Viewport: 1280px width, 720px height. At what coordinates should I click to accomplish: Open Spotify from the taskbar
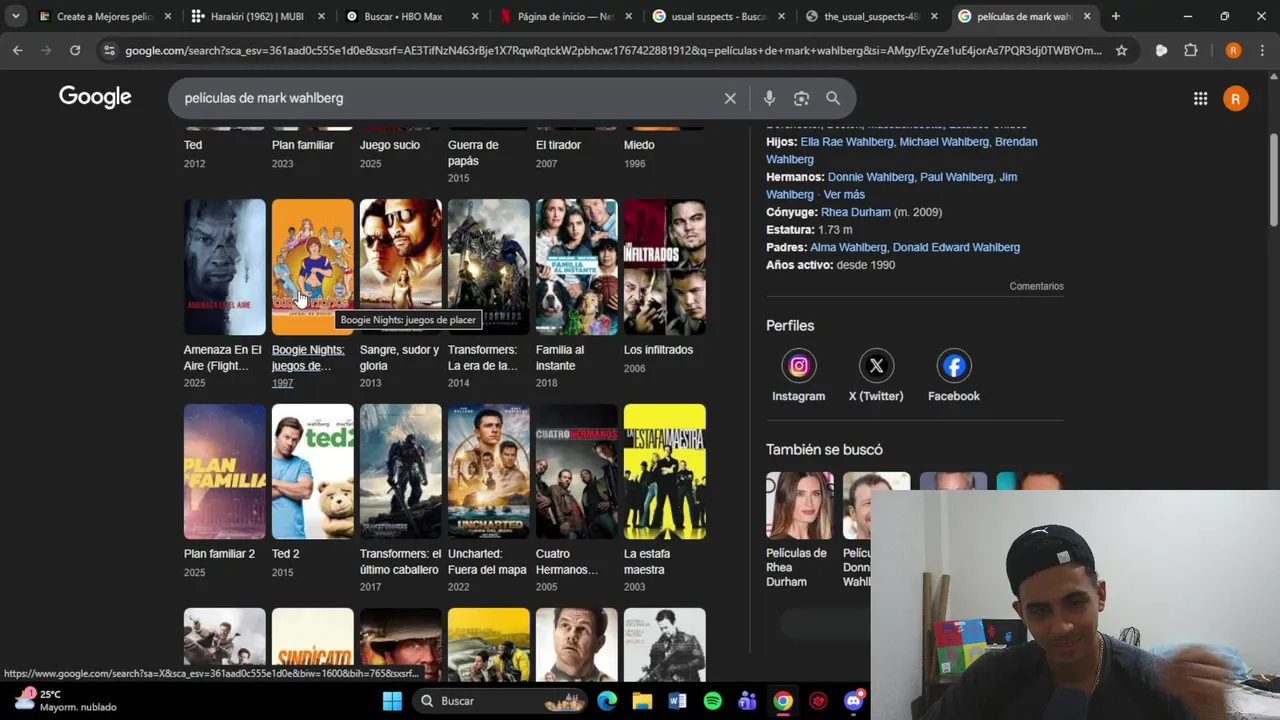coord(712,701)
